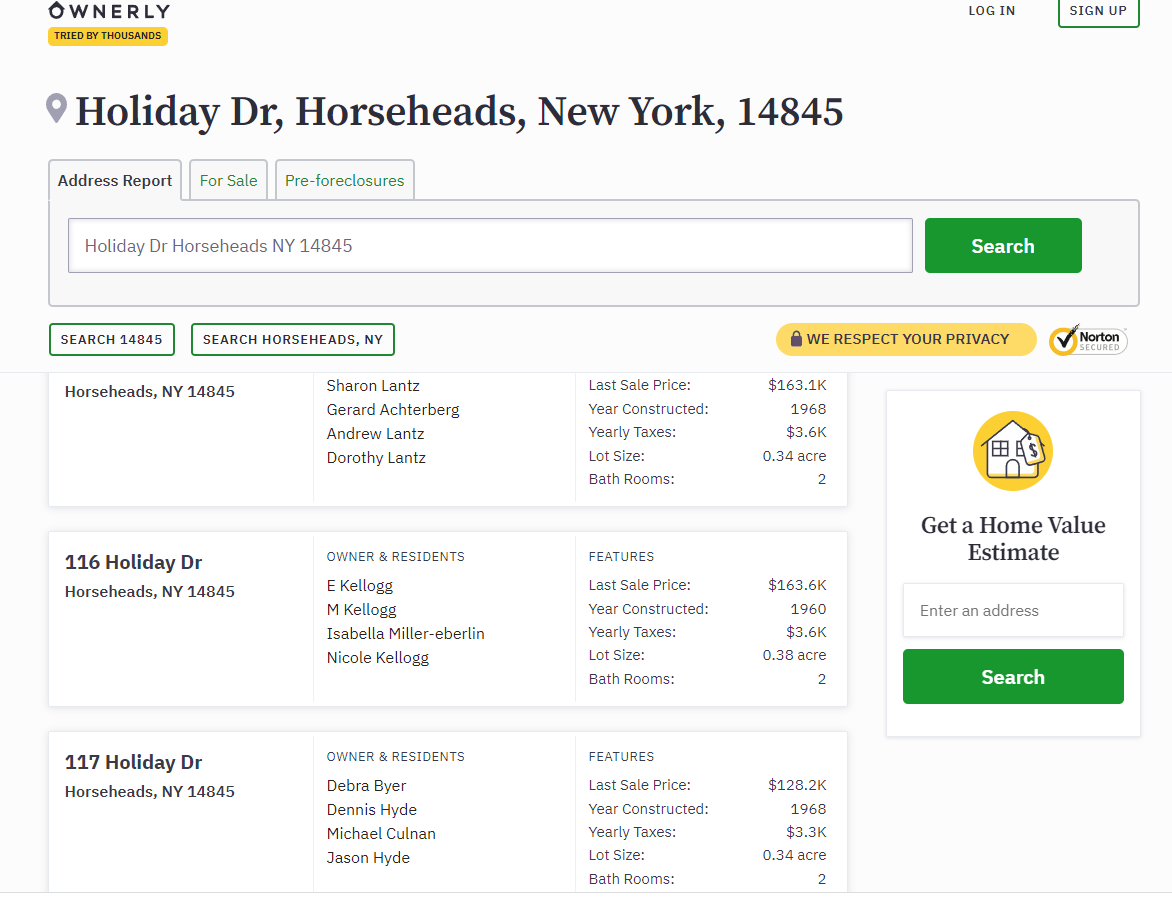The height and width of the screenshot is (898, 1172).
Task: Open the 117 Holiday Dr listing
Action: click(133, 763)
